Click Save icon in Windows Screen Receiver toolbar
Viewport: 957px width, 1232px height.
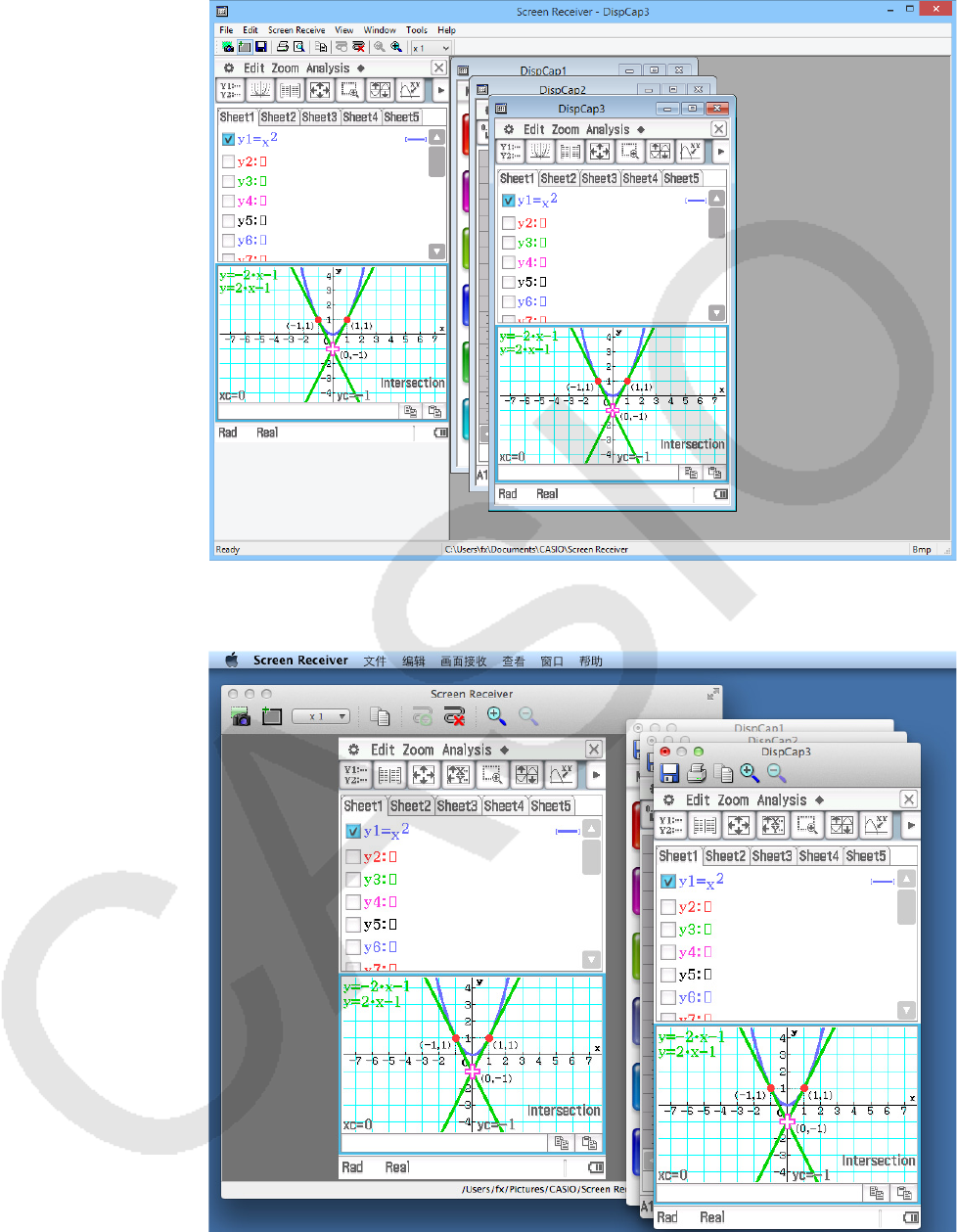[261, 47]
